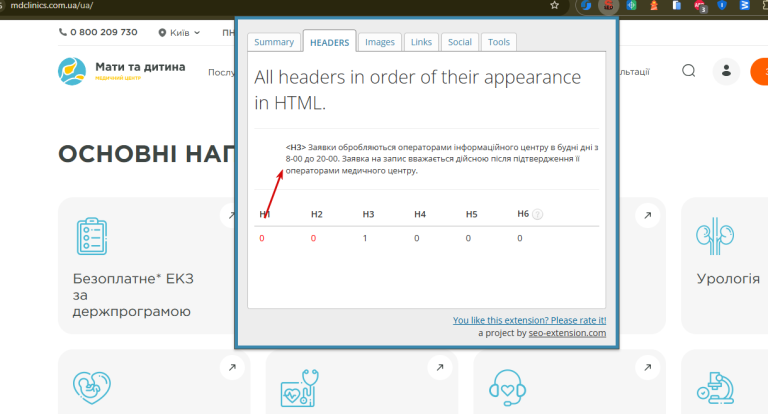
Task: Click arrow button on the pregnancy card
Action: point(232,367)
